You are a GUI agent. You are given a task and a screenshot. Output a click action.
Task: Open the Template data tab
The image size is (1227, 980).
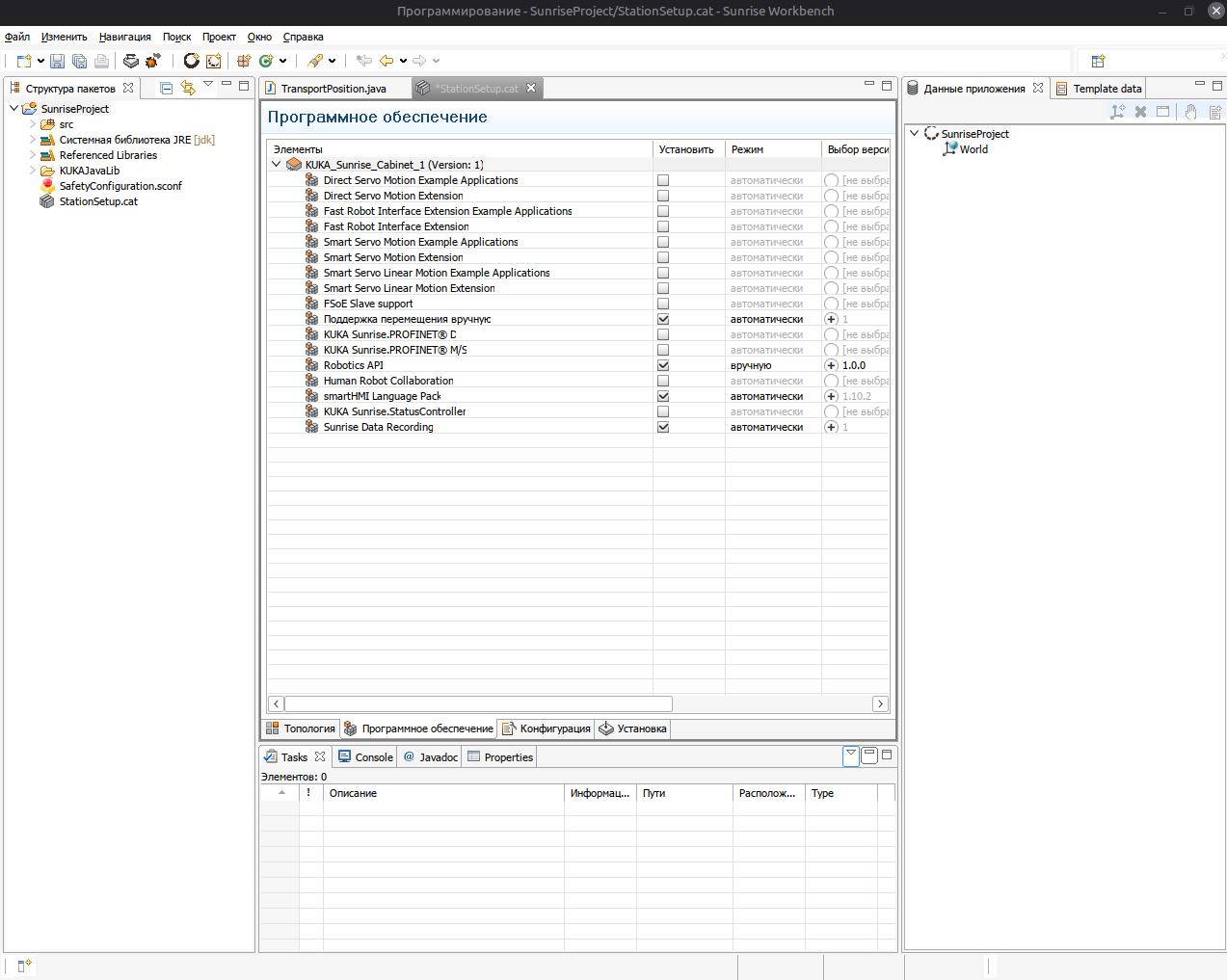click(x=1099, y=88)
